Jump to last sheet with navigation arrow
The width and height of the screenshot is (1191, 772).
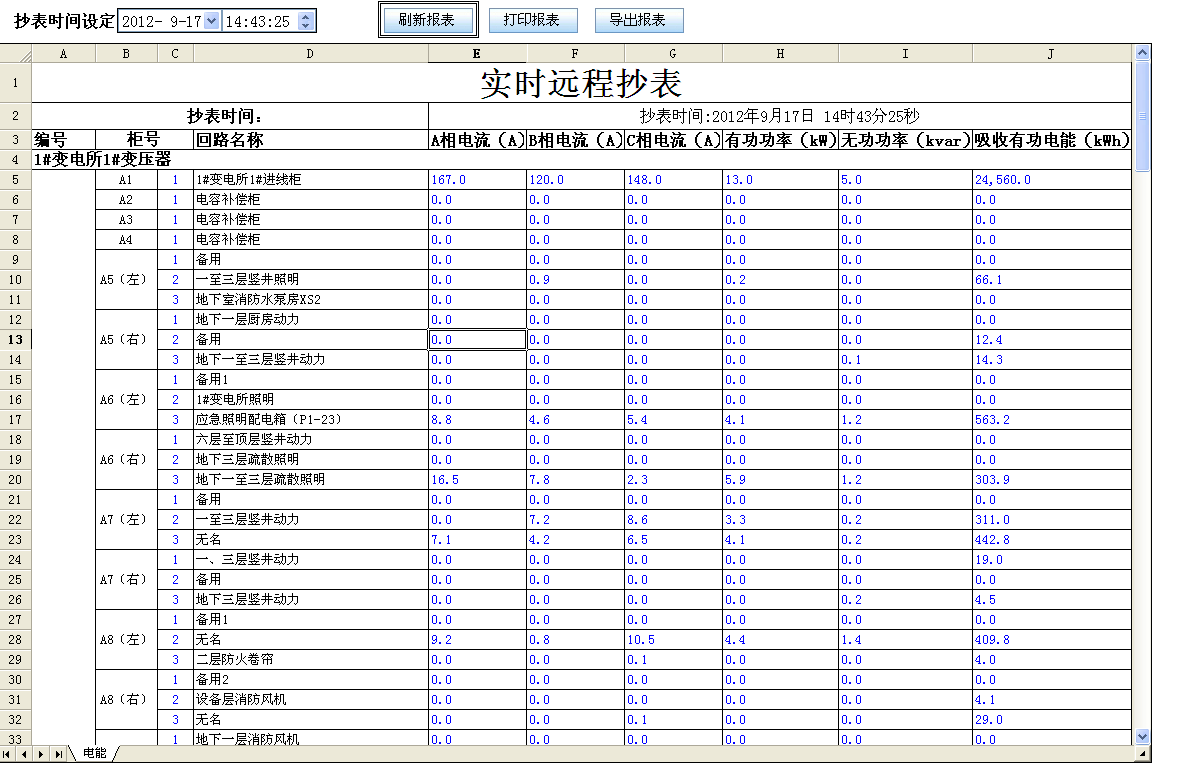tap(59, 753)
